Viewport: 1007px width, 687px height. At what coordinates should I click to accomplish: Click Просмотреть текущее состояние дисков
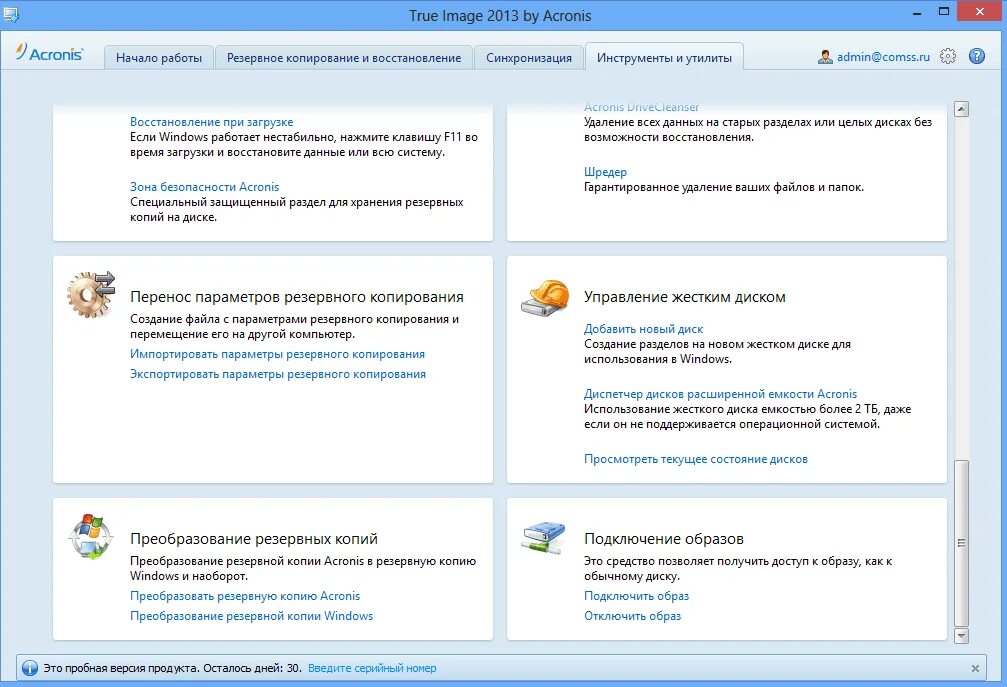696,459
